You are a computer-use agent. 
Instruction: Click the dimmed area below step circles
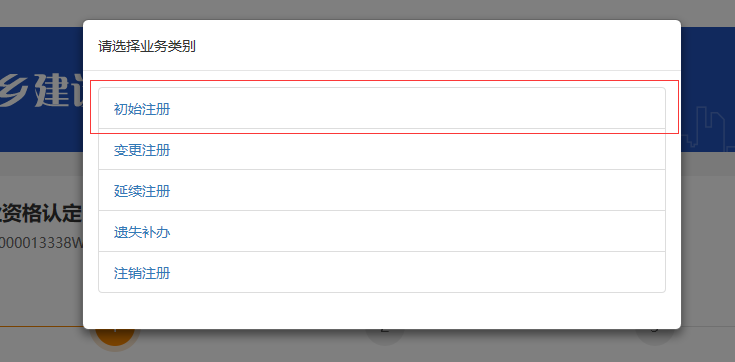368,355
